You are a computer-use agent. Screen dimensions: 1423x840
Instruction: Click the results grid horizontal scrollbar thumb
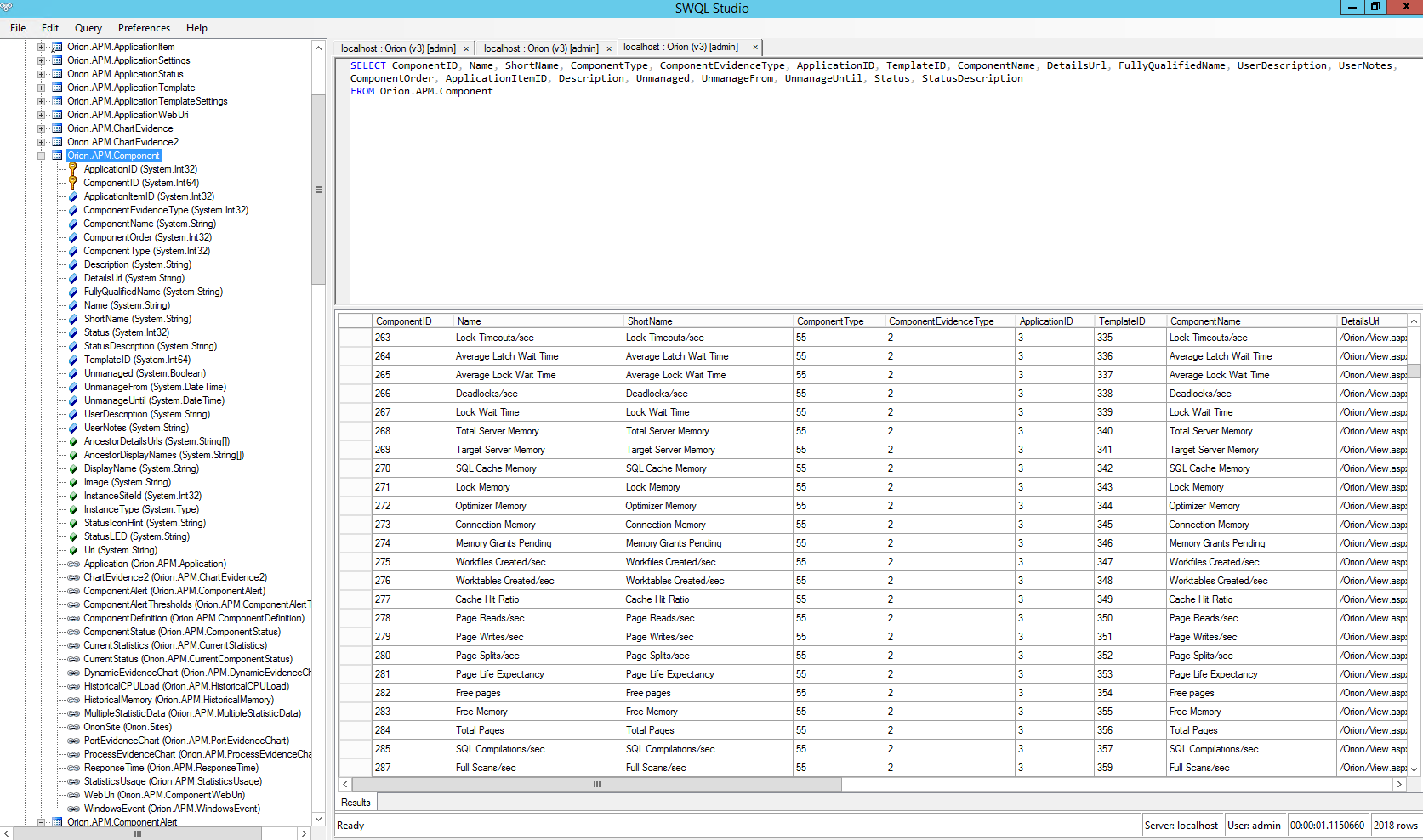[x=597, y=785]
